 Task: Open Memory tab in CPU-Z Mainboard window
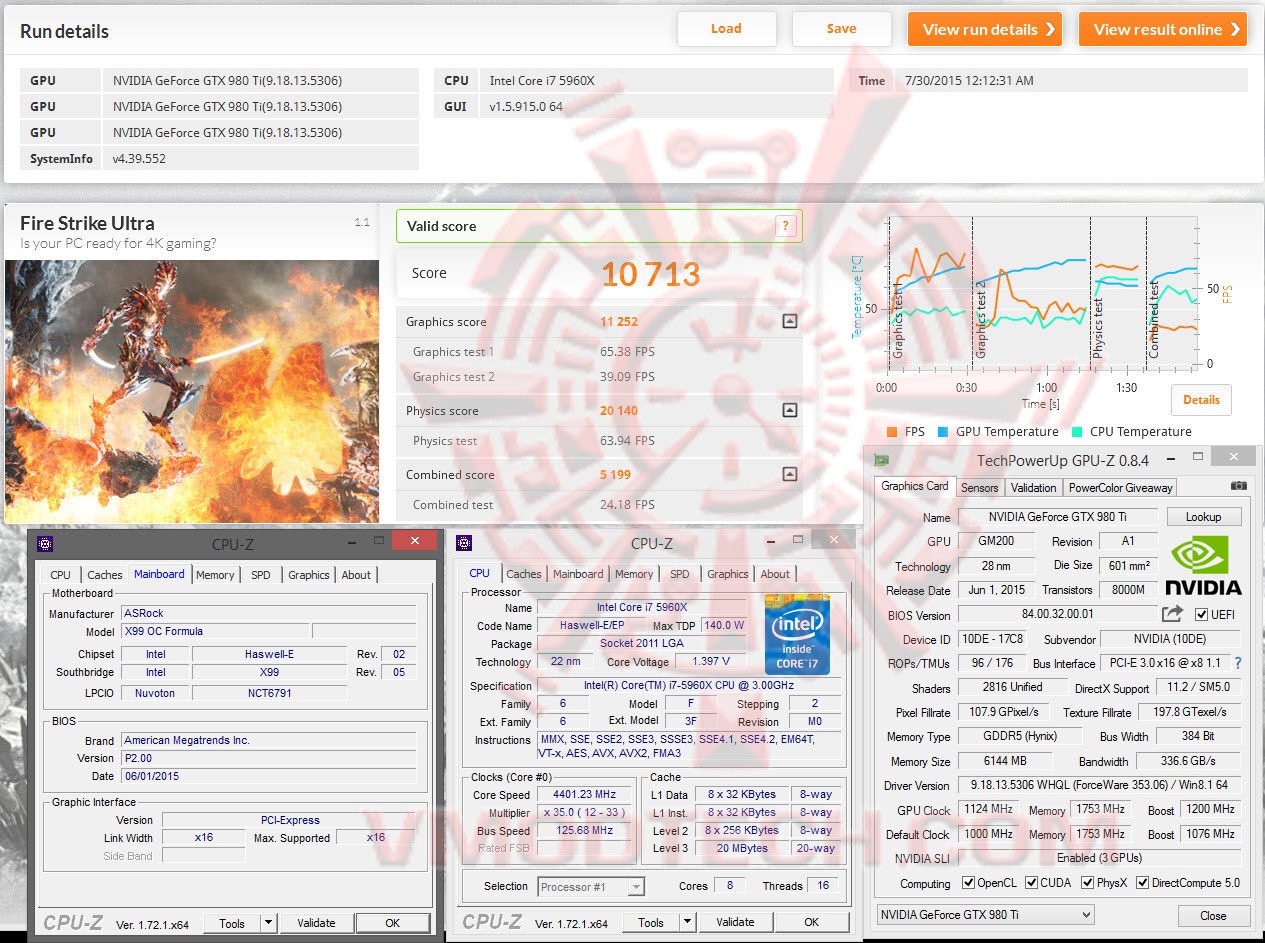click(215, 575)
